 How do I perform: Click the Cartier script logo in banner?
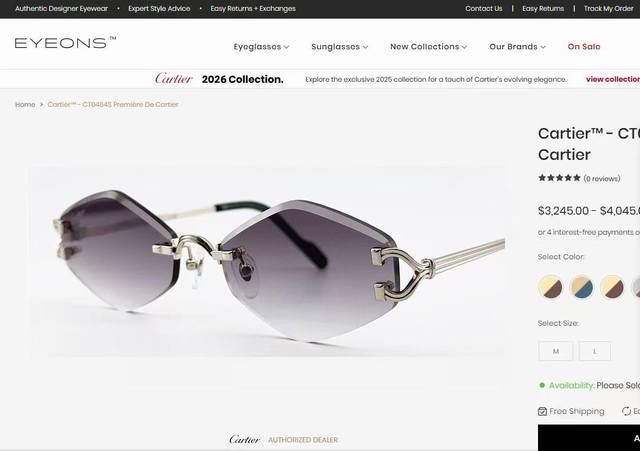[173, 78]
